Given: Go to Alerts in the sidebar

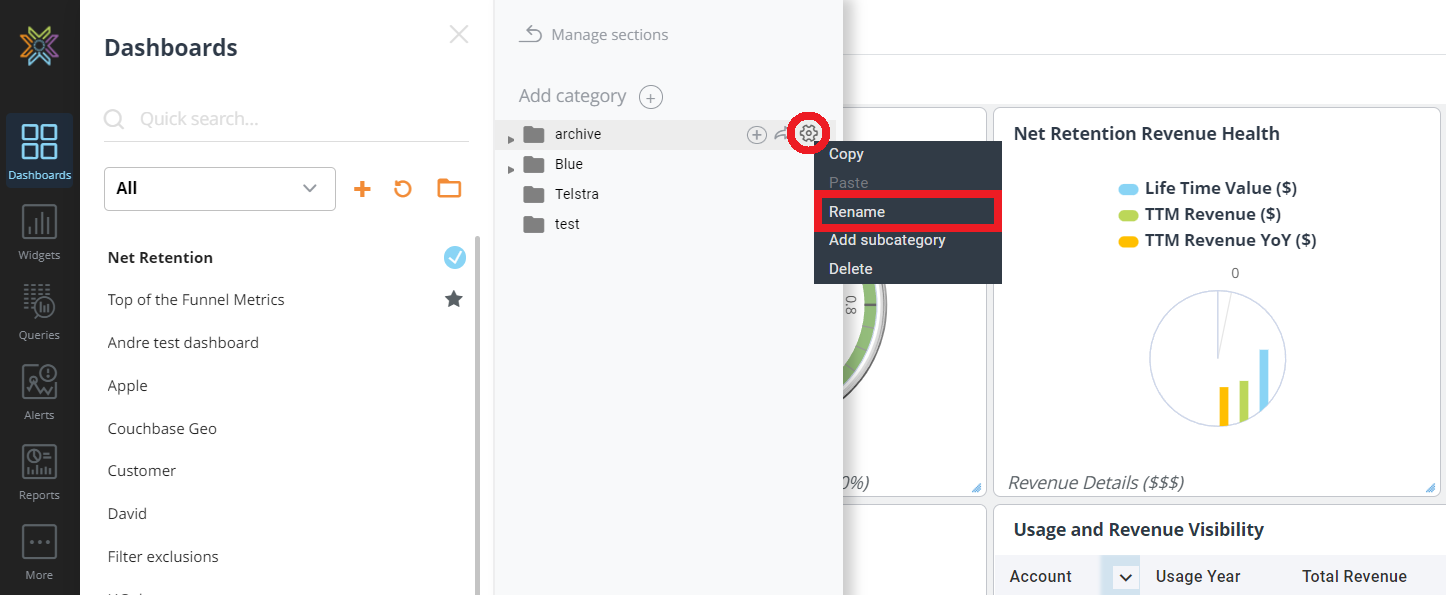Looking at the screenshot, I should click(x=39, y=392).
